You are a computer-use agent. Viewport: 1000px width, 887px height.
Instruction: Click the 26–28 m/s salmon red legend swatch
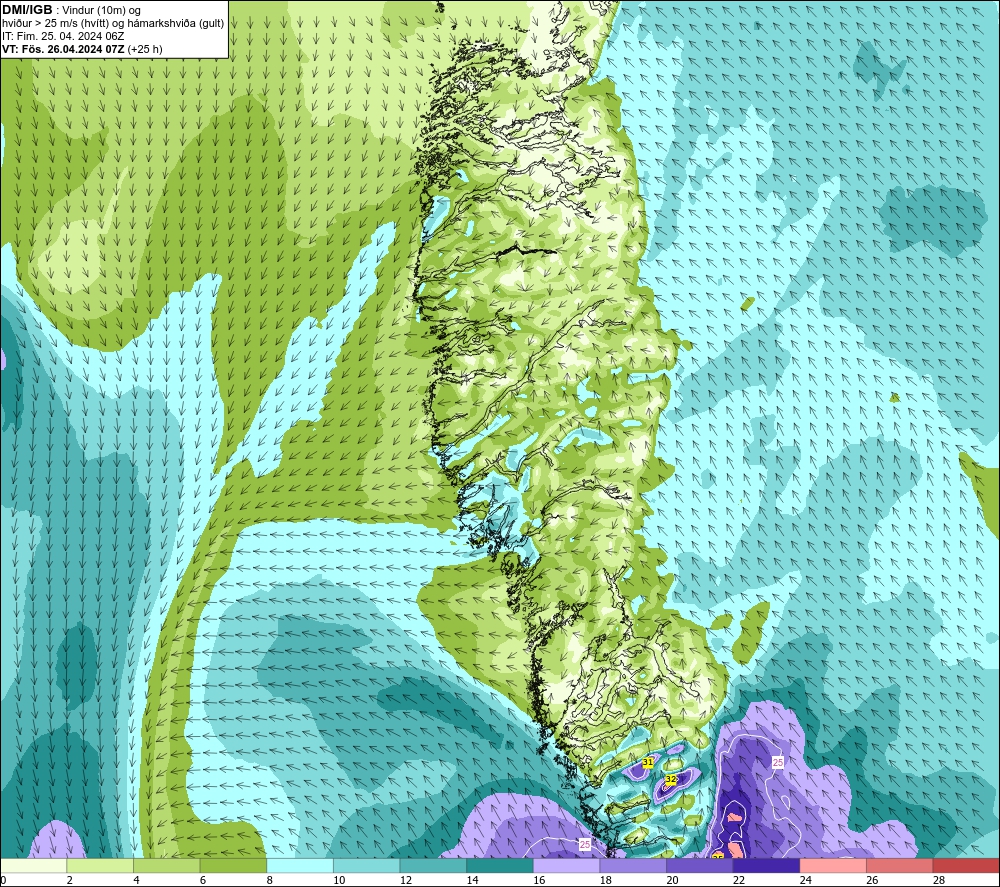[x=899, y=865]
